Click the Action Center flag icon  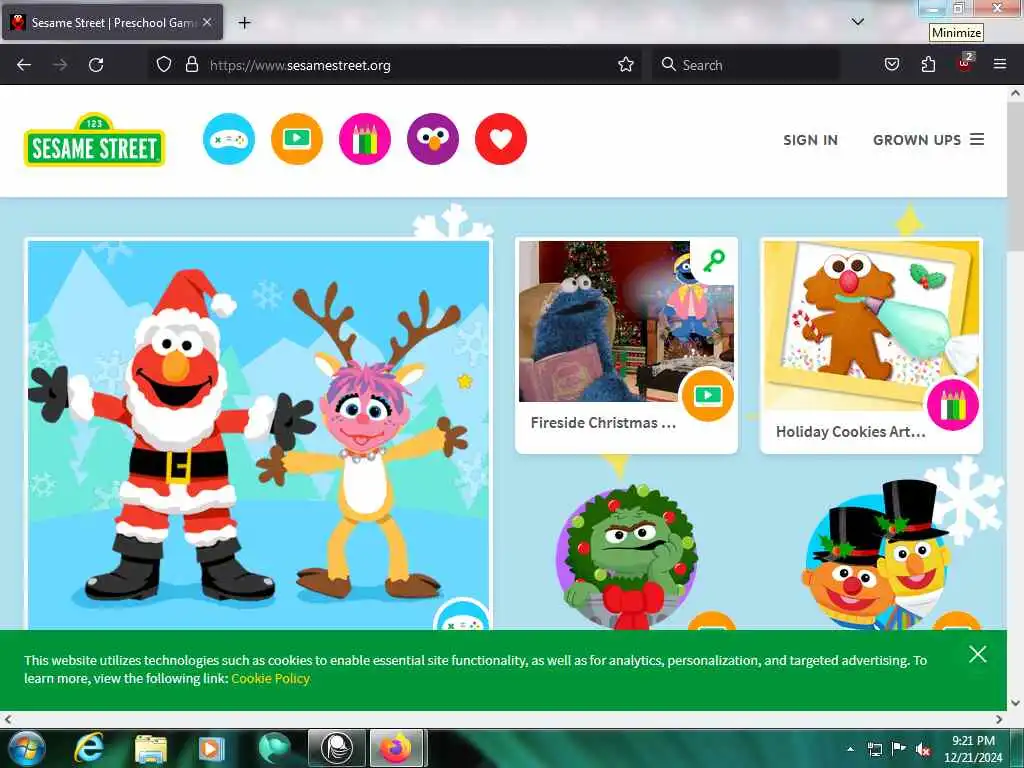(x=899, y=749)
